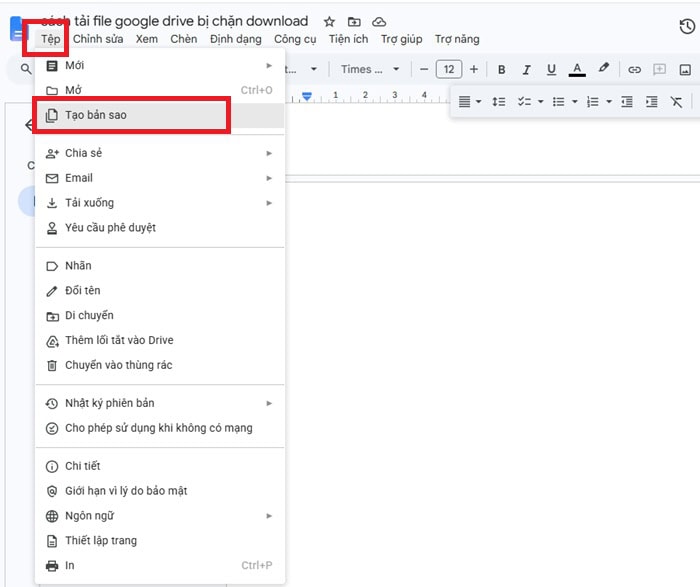Click the insert image icon
The image size is (700, 587).
tap(685, 69)
